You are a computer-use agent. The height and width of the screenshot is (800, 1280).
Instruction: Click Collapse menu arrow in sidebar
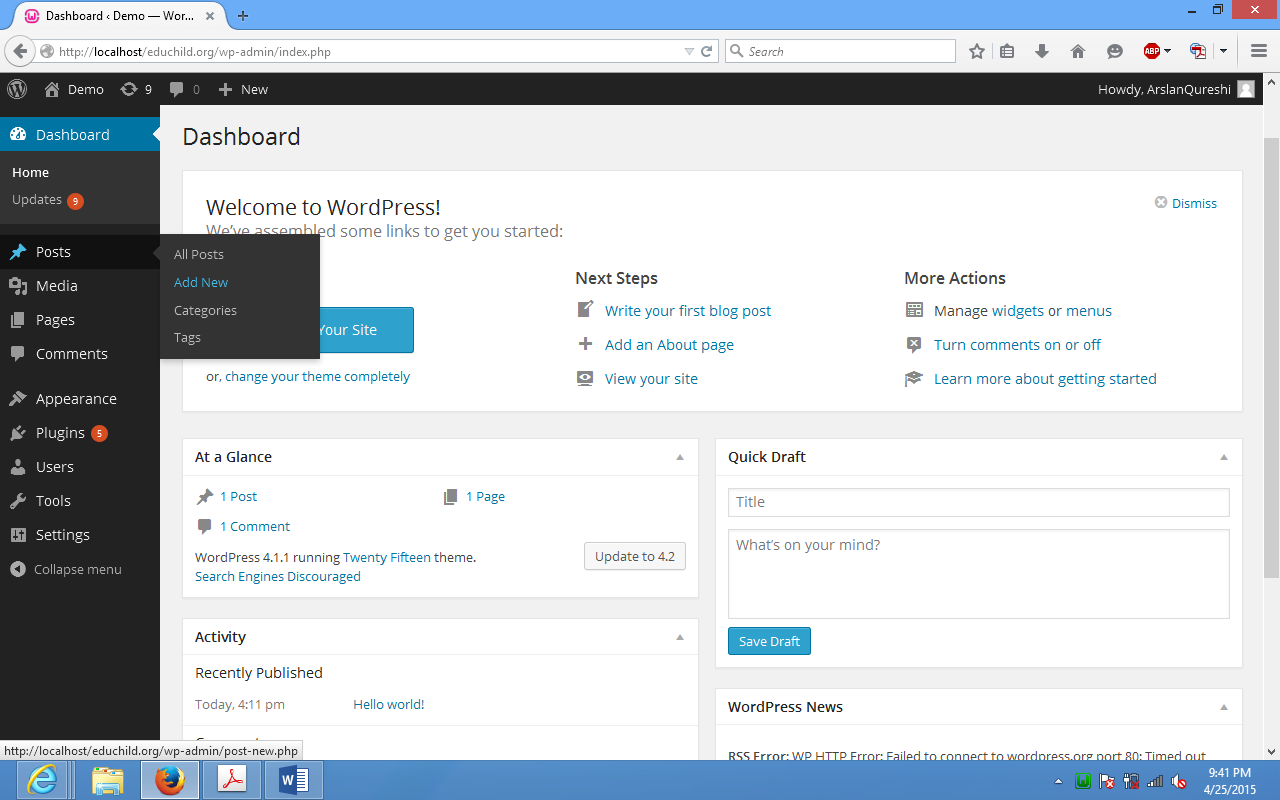[x=17, y=569]
